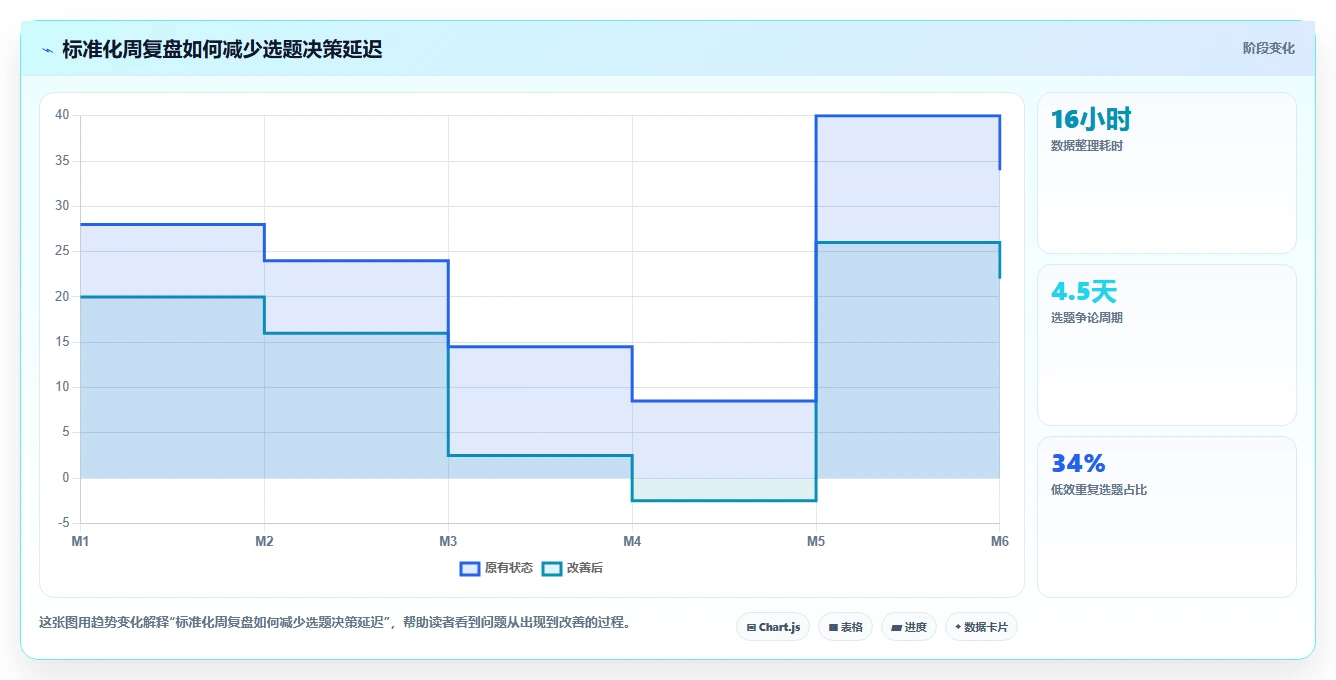Click the 40 y-axis tick label
The height and width of the screenshot is (680, 1336).
click(62, 115)
